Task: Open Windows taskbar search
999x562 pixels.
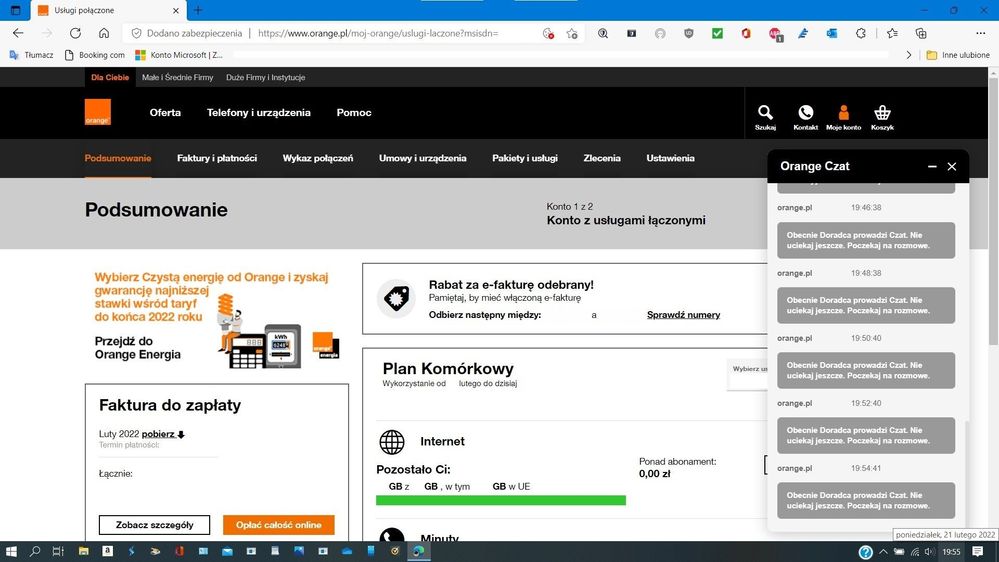Action: (x=35, y=551)
